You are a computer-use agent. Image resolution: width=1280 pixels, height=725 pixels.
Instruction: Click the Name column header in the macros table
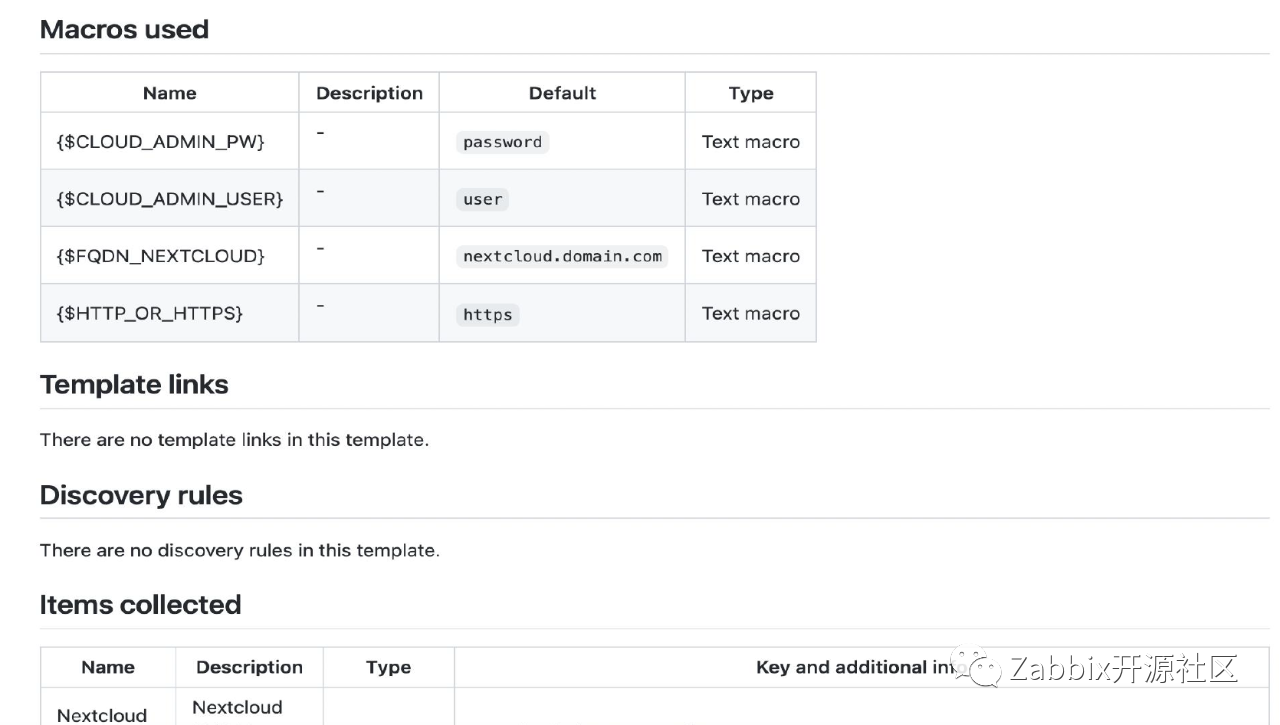(x=169, y=93)
